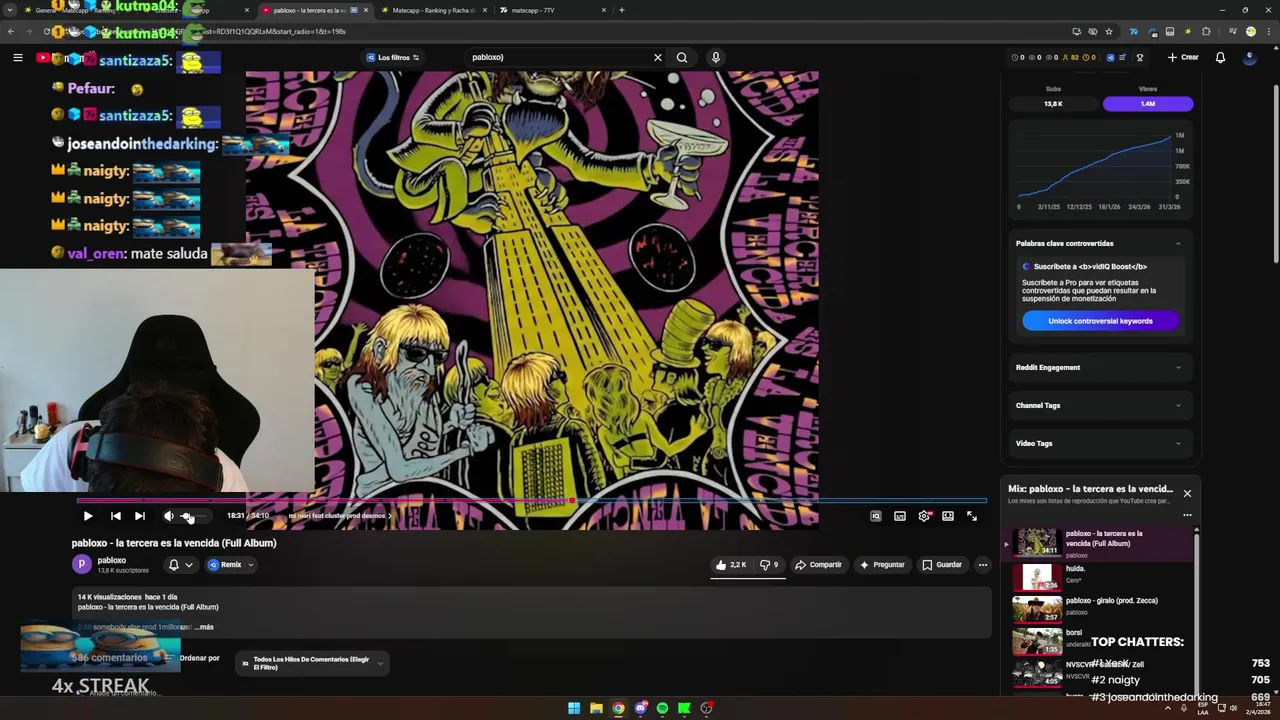Open the account avatar menu

tap(1249, 58)
